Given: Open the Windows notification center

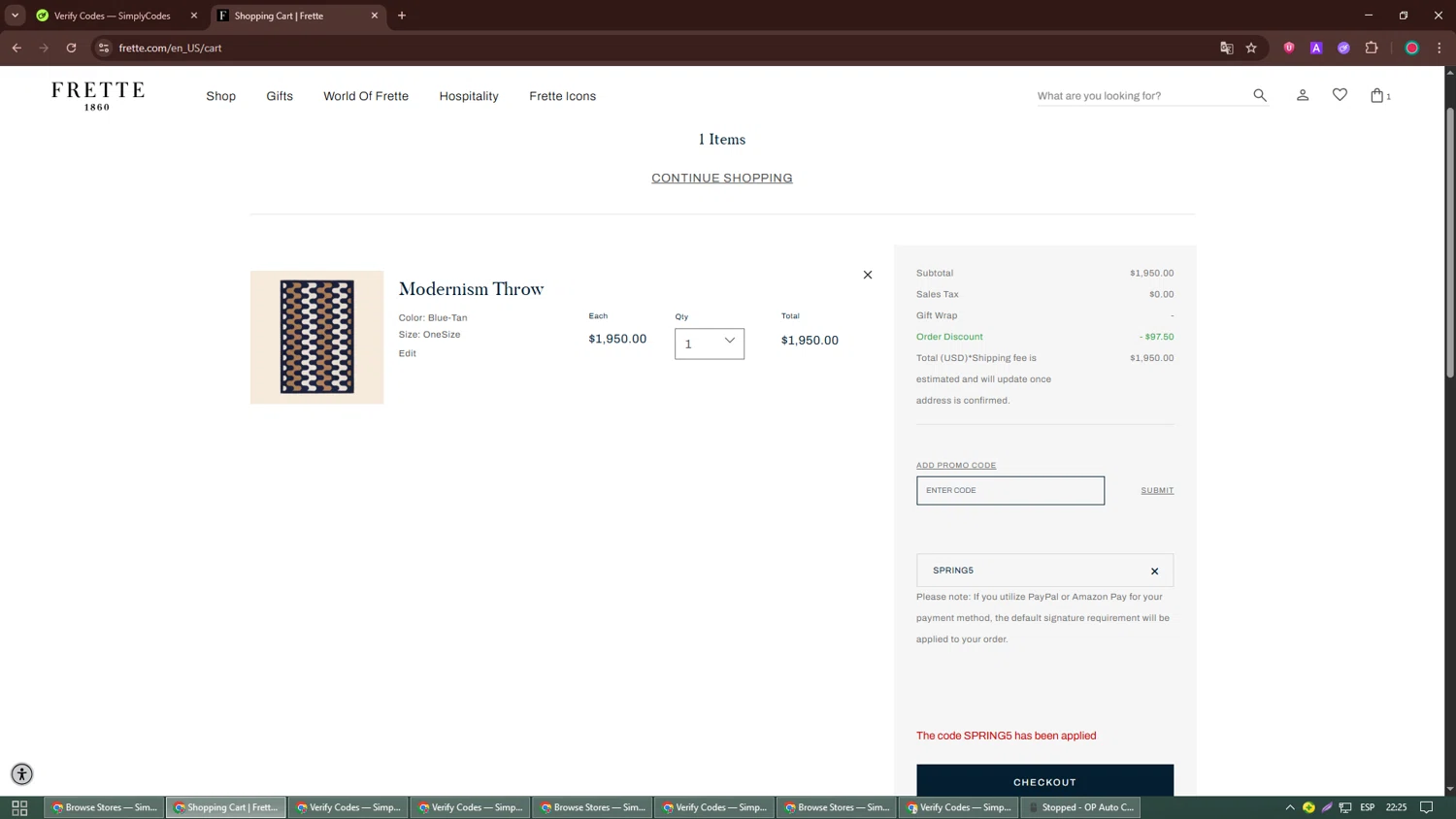Looking at the screenshot, I should tap(1427, 807).
